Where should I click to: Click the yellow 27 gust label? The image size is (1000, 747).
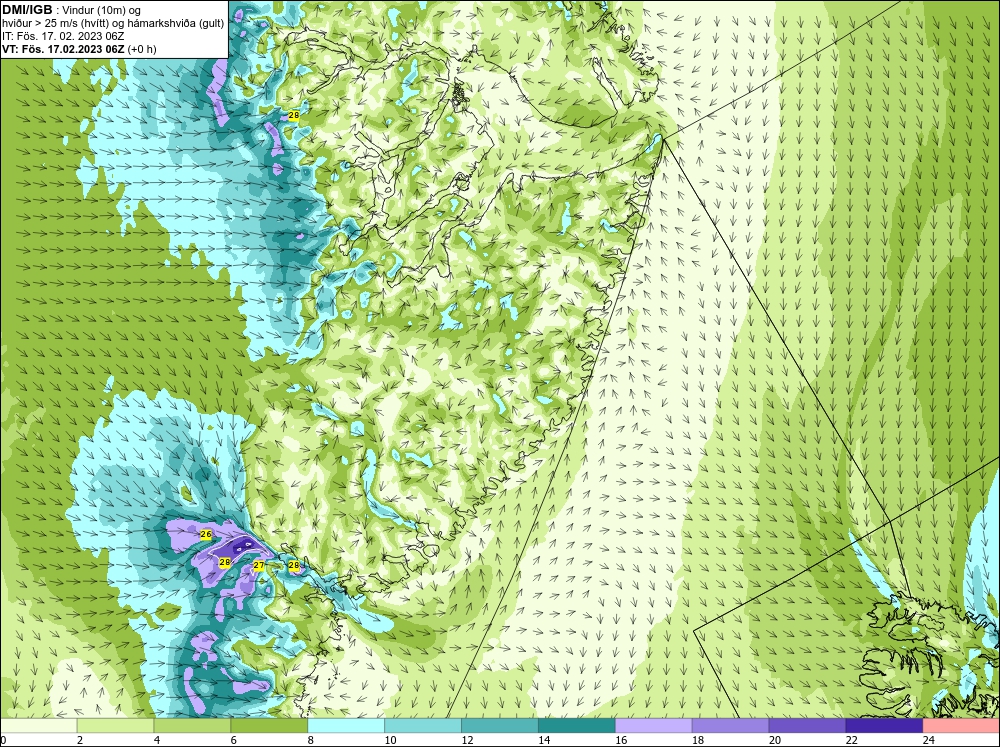coord(258,565)
